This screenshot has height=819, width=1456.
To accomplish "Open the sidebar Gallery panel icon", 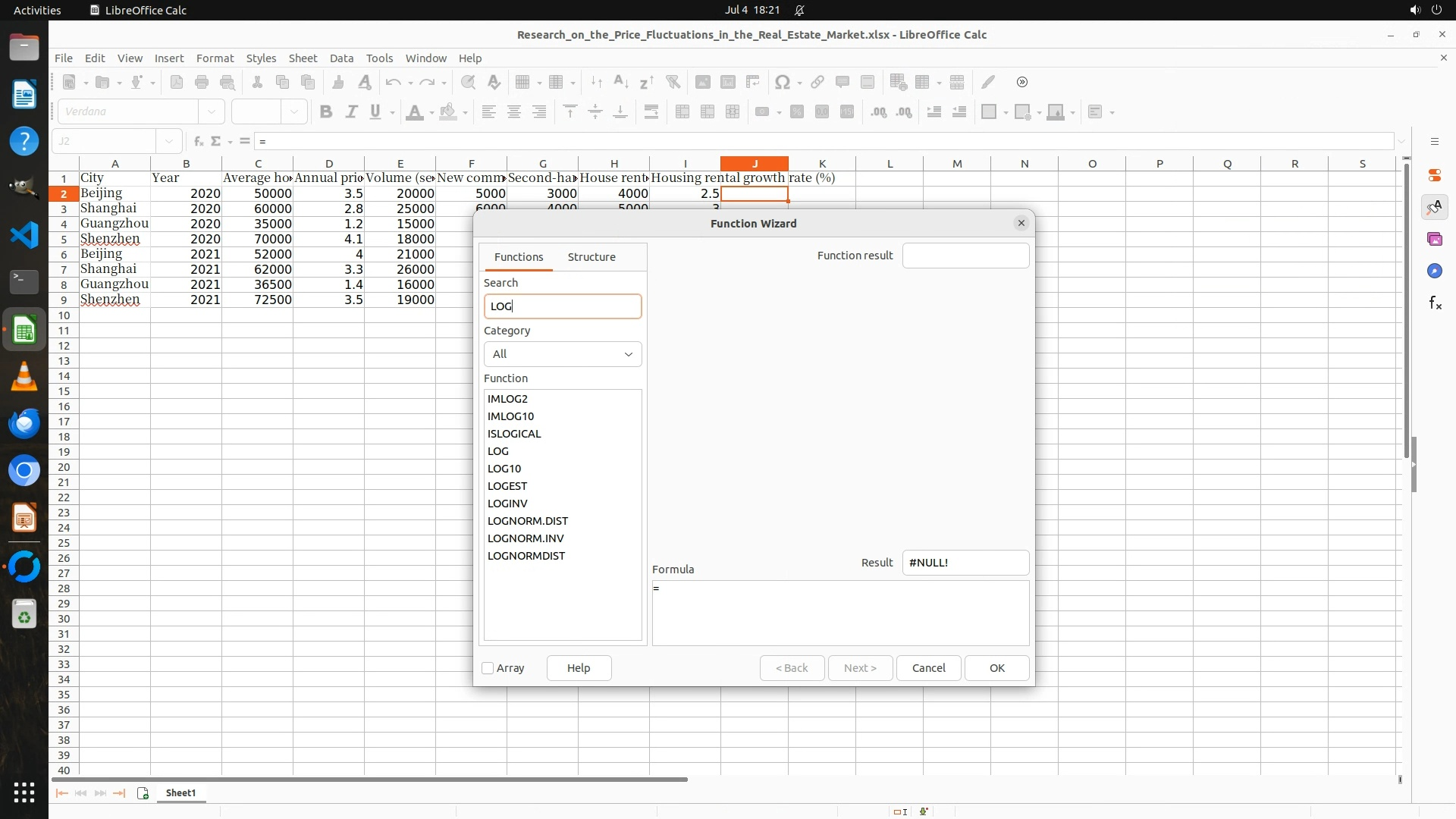I will (x=1434, y=239).
